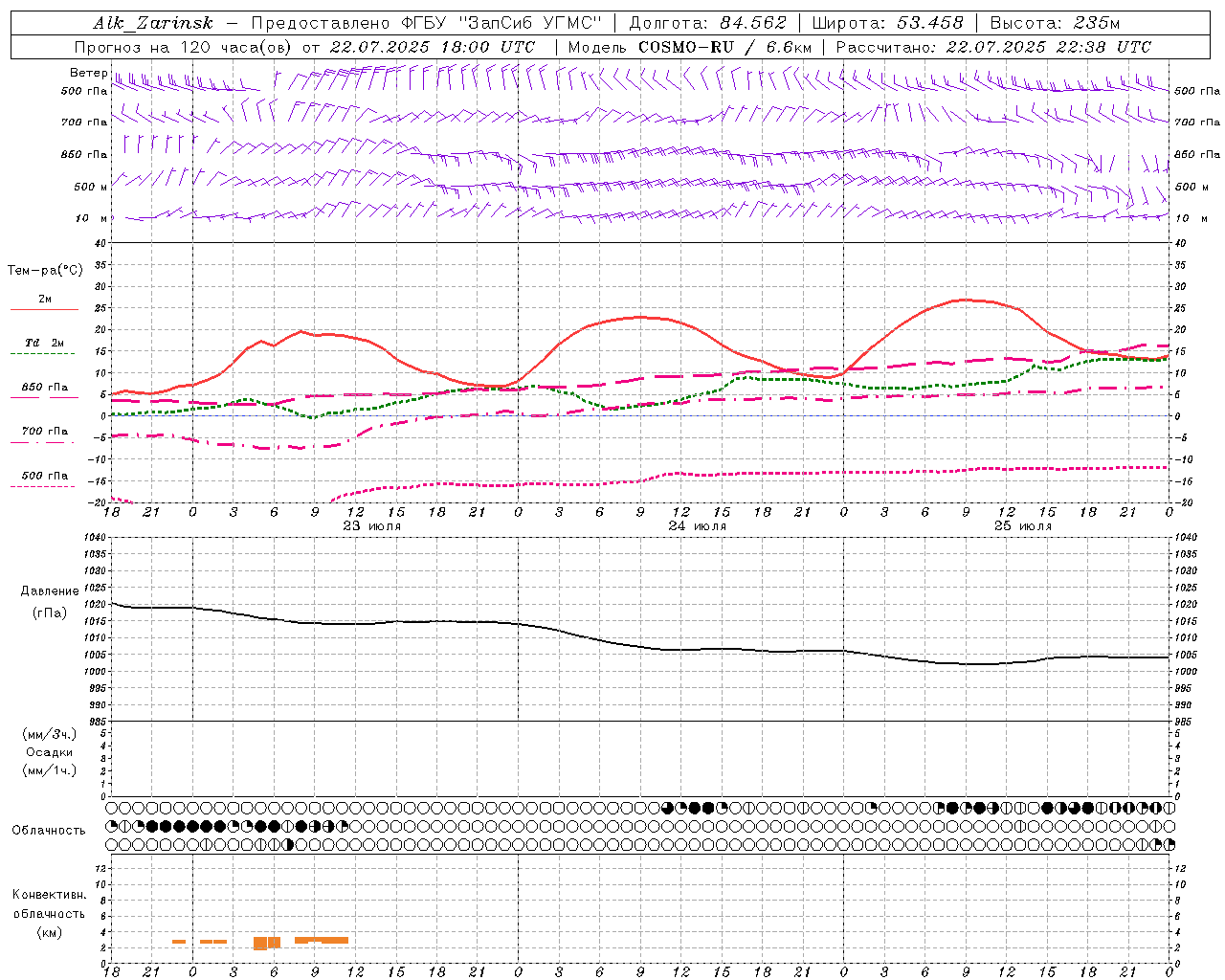Click the 24 июля date label
This screenshot has width=1225, height=980.
click(698, 526)
